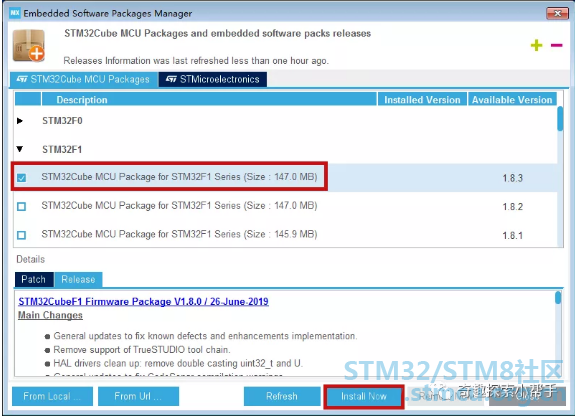Switch to the STMicroelectronics tab
The image size is (575, 416).
[213, 79]
